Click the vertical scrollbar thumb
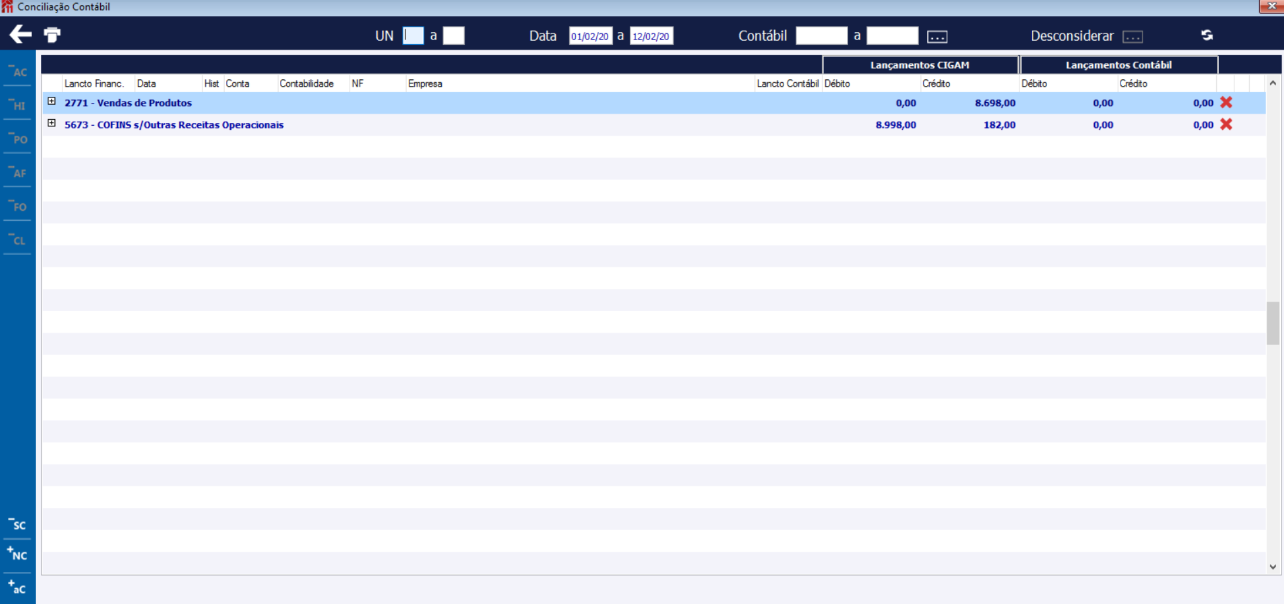This screenshot has width=1284, height=604. [1273, 323]
